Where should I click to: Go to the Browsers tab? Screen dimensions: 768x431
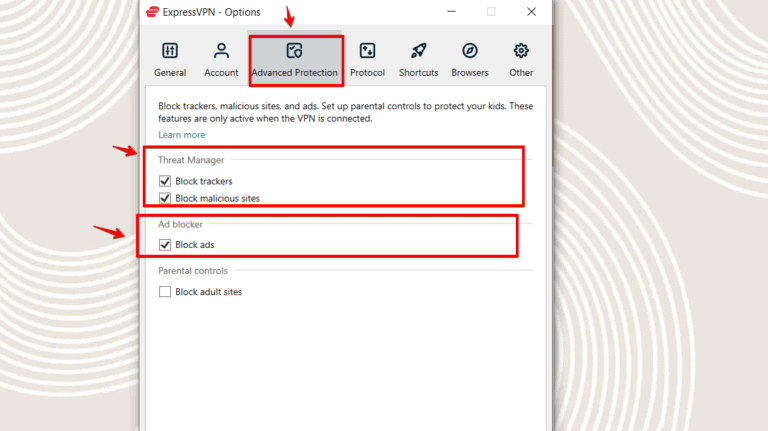tap(470, 60)
